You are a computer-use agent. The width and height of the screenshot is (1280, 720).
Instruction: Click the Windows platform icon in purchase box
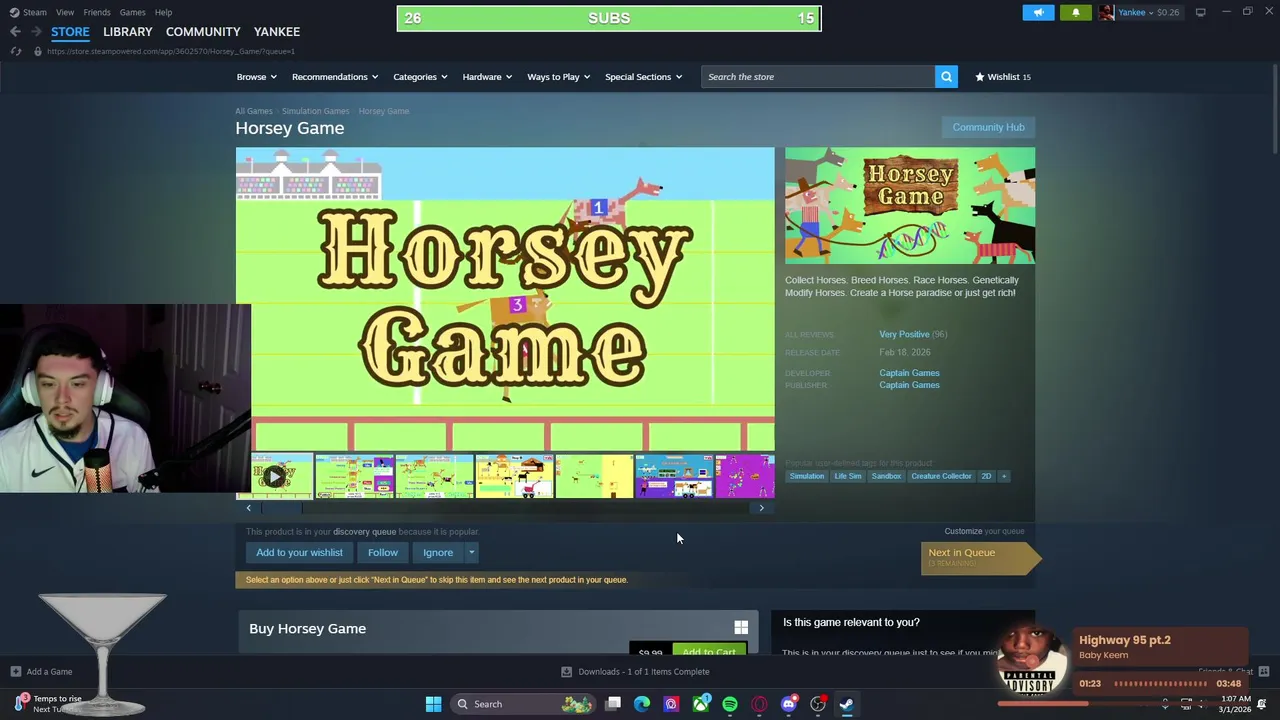(x=741, y=628)
